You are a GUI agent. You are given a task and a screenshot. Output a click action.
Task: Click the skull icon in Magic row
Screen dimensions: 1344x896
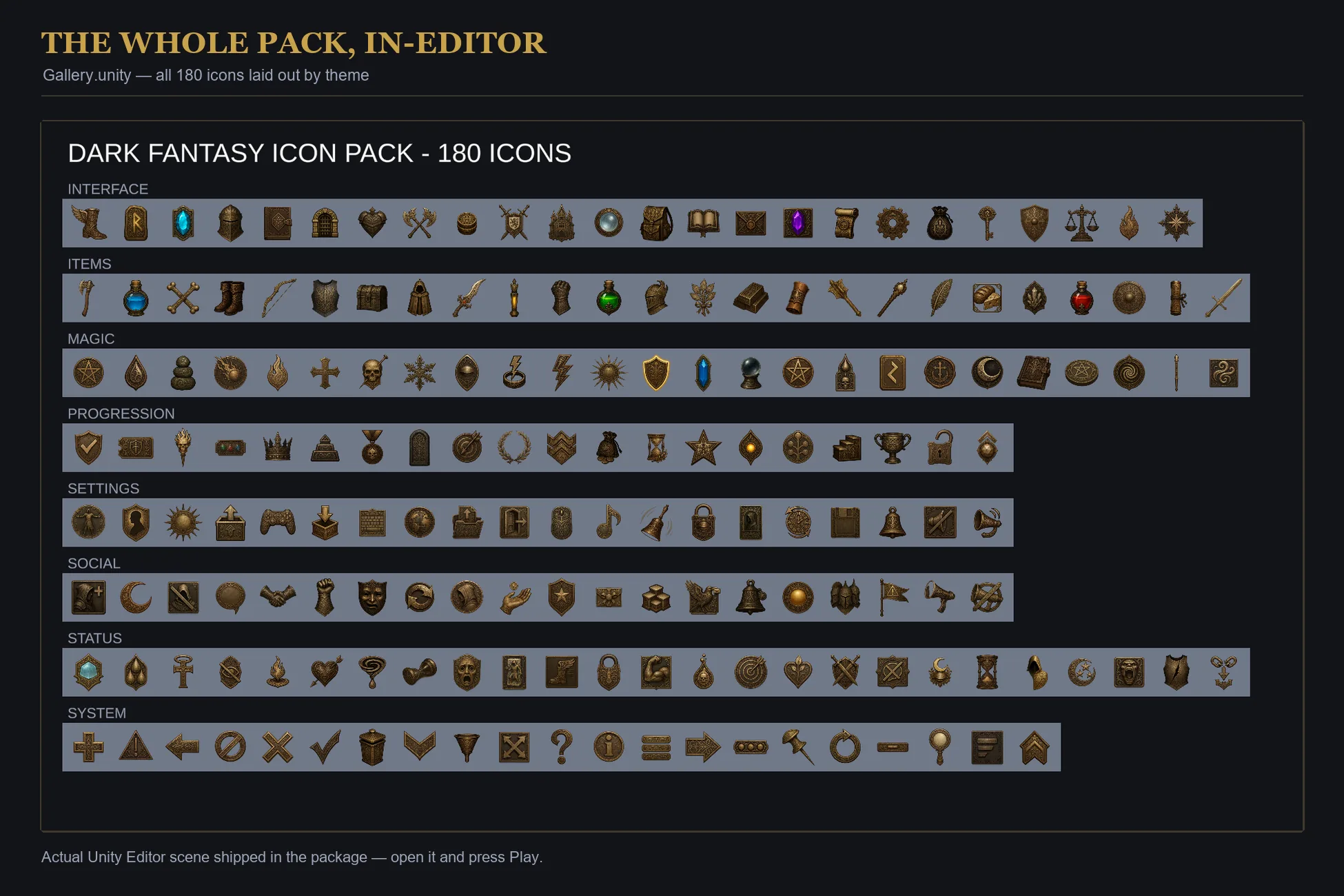[372, 373]
